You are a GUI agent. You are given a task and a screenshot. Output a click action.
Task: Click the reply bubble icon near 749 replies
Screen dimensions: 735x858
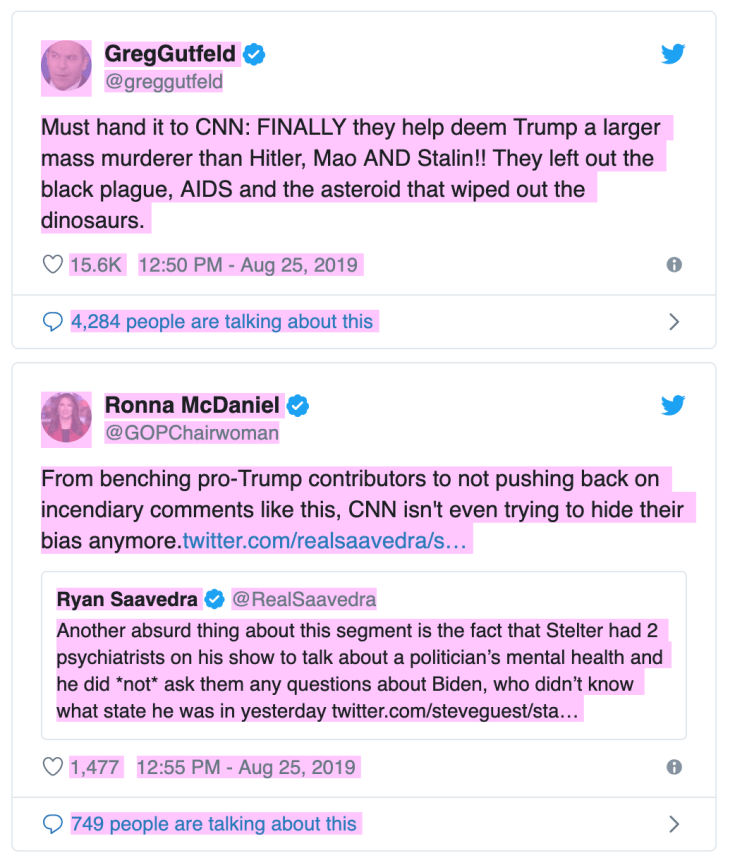53,824
